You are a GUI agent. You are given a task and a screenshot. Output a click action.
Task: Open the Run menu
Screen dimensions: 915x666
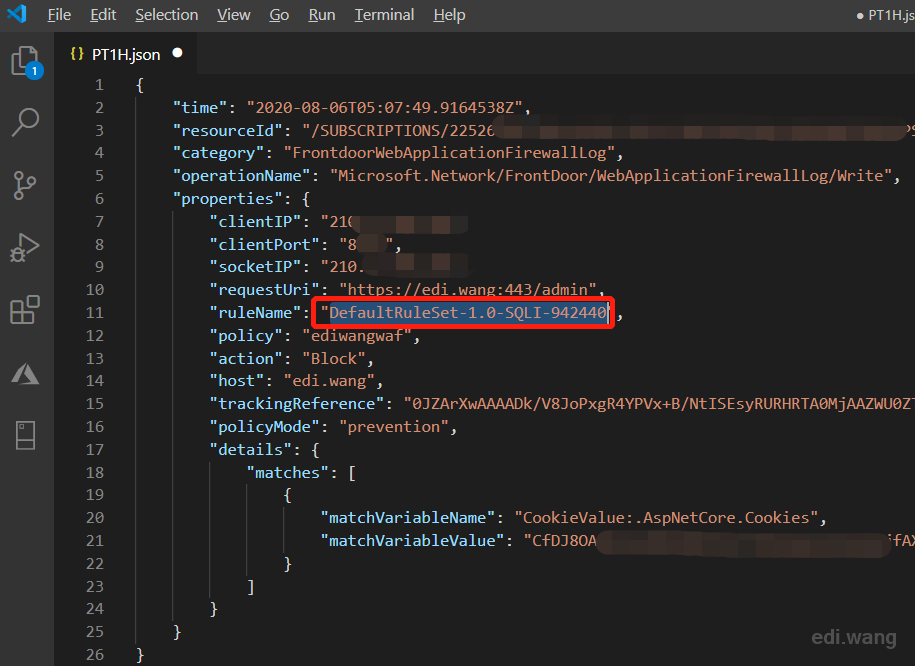[x=322, y=15]
